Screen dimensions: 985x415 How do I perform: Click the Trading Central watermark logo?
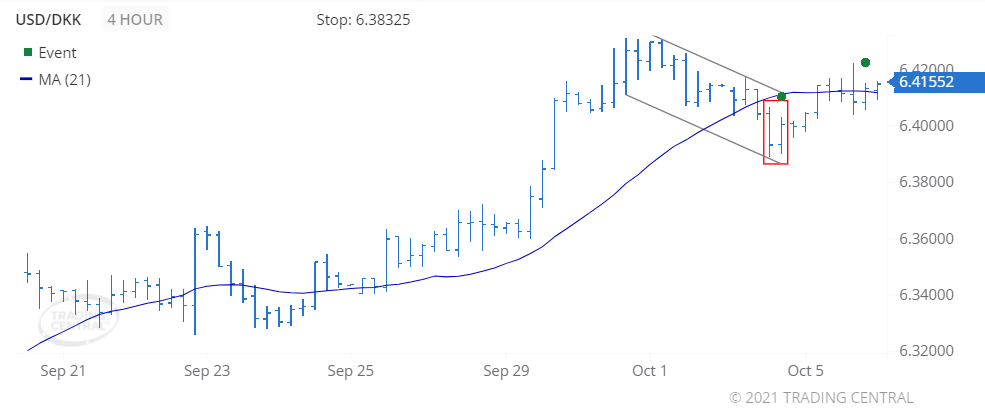pyautogui.click(x=72, y=321)
